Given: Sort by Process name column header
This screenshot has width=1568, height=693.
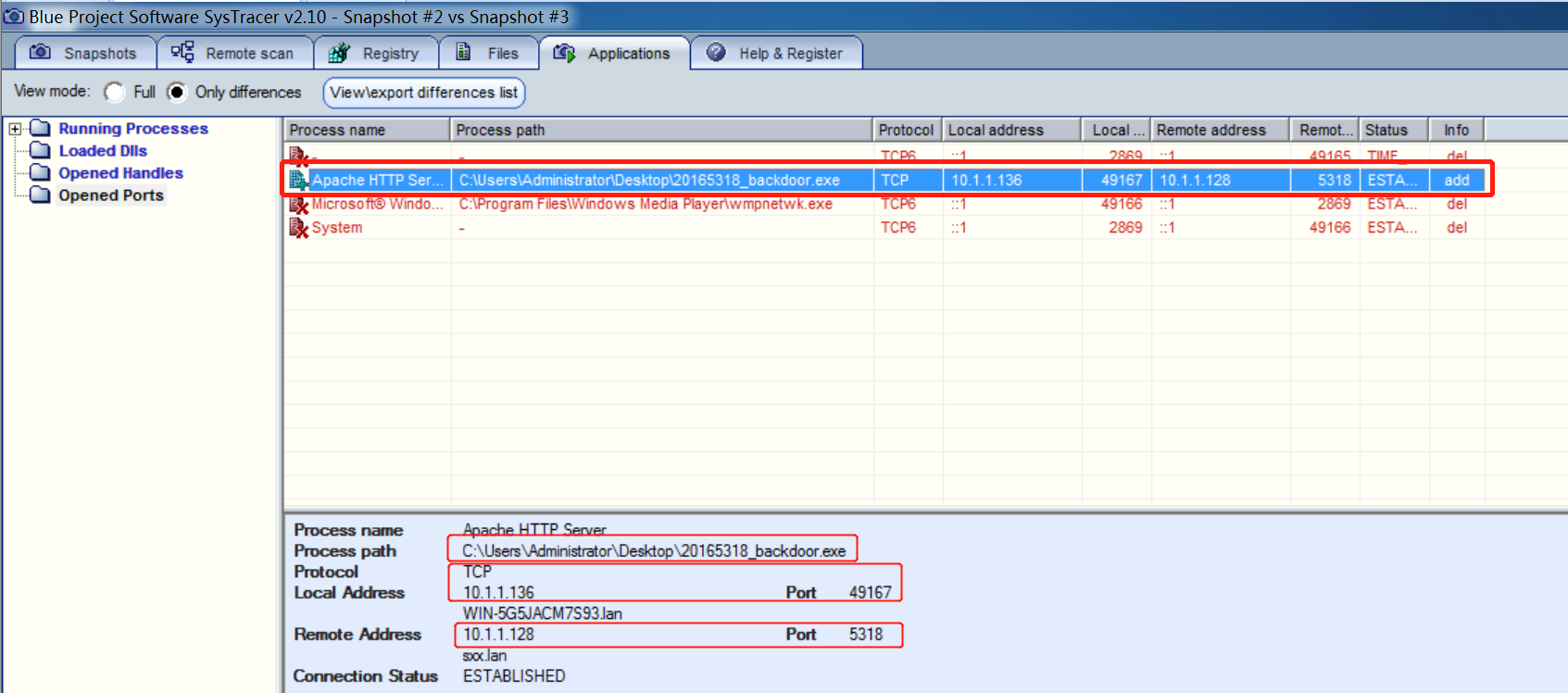Looking at the screenshot, I should point(367,130).
